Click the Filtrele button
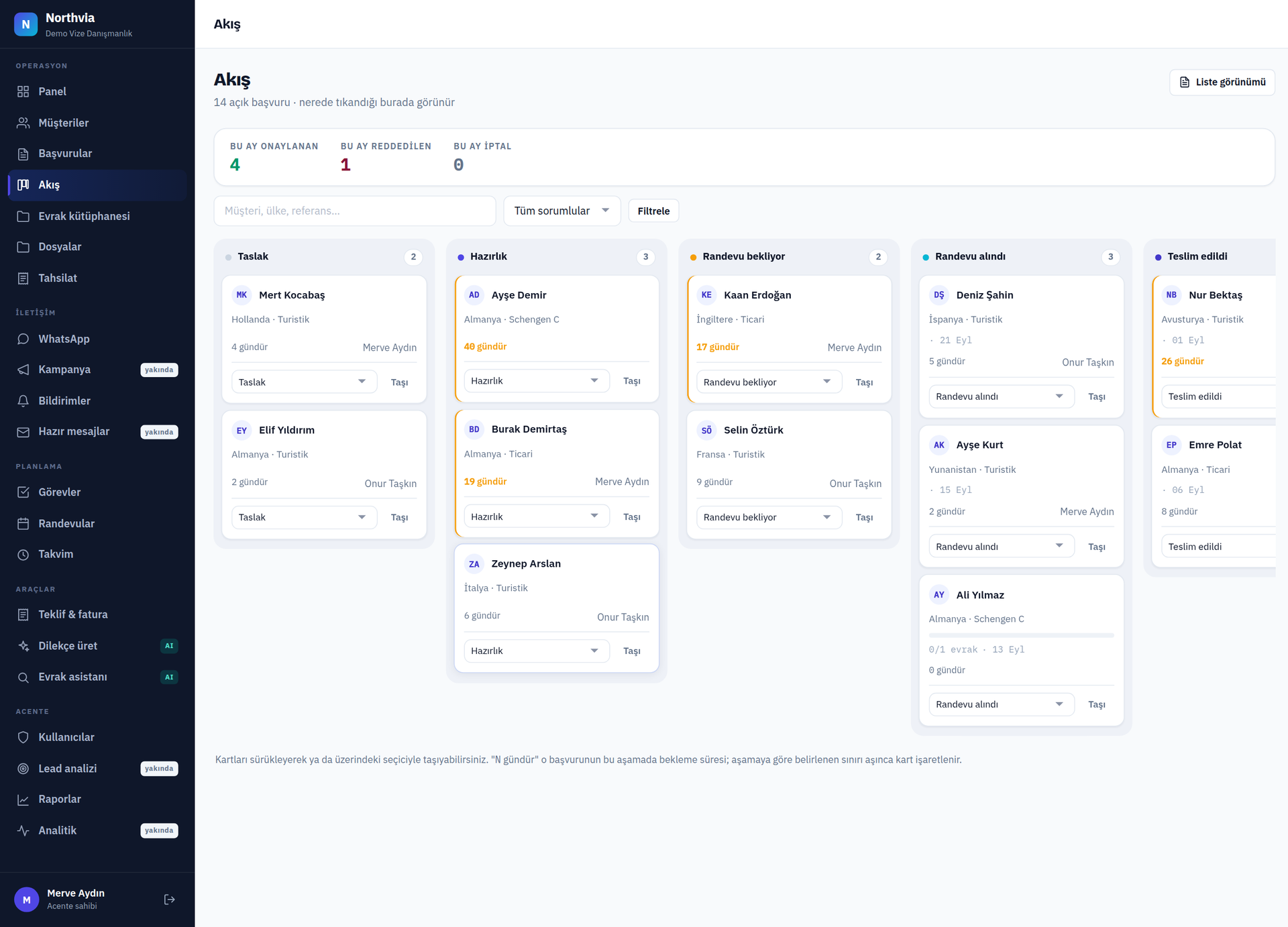 coord(653,211)
